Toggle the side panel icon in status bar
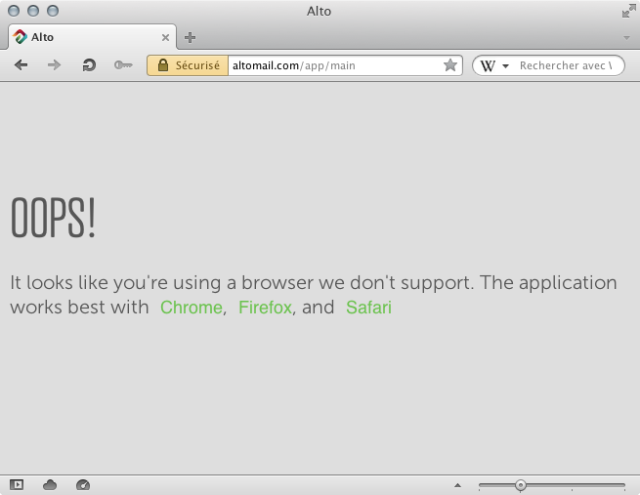The width and height of the screenshot is (640, 495). (17, 485)
